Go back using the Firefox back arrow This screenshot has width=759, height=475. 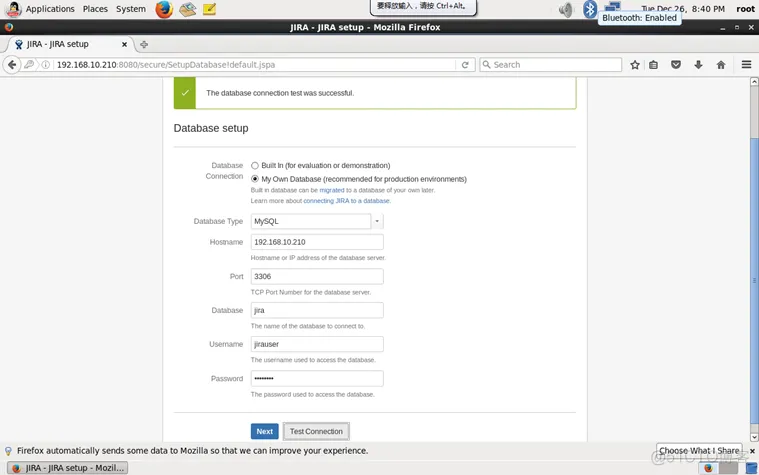[x=12, y=64]
